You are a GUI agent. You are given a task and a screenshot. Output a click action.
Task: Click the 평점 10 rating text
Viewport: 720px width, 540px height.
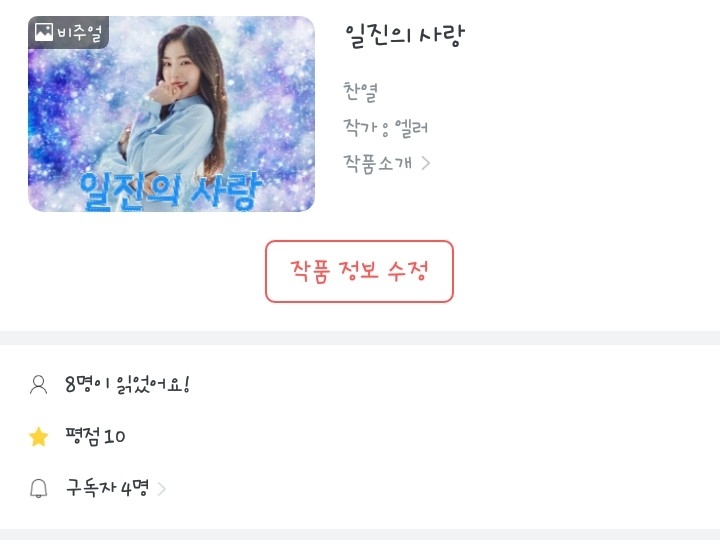(x=95, y=436)
